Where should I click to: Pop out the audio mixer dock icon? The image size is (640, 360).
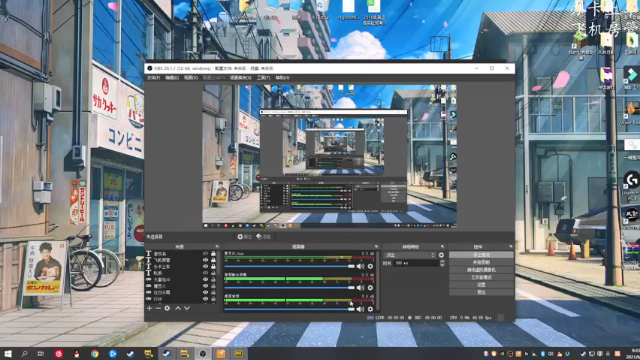pos(376,247)
